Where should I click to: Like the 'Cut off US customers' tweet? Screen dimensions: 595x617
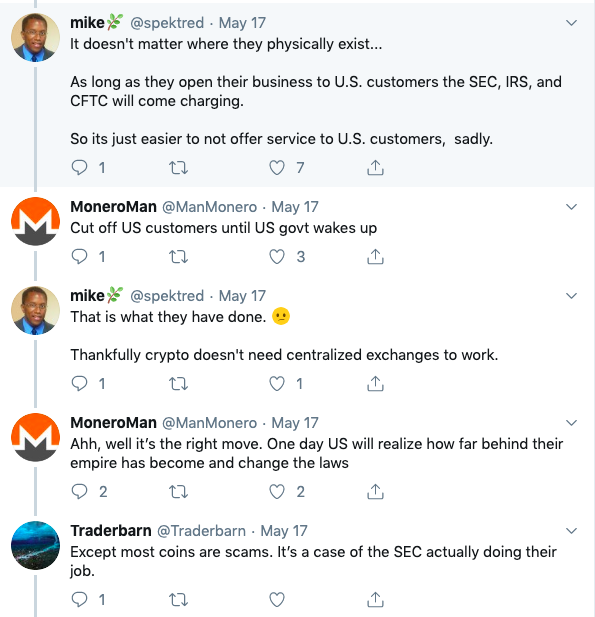click(277, 257)
